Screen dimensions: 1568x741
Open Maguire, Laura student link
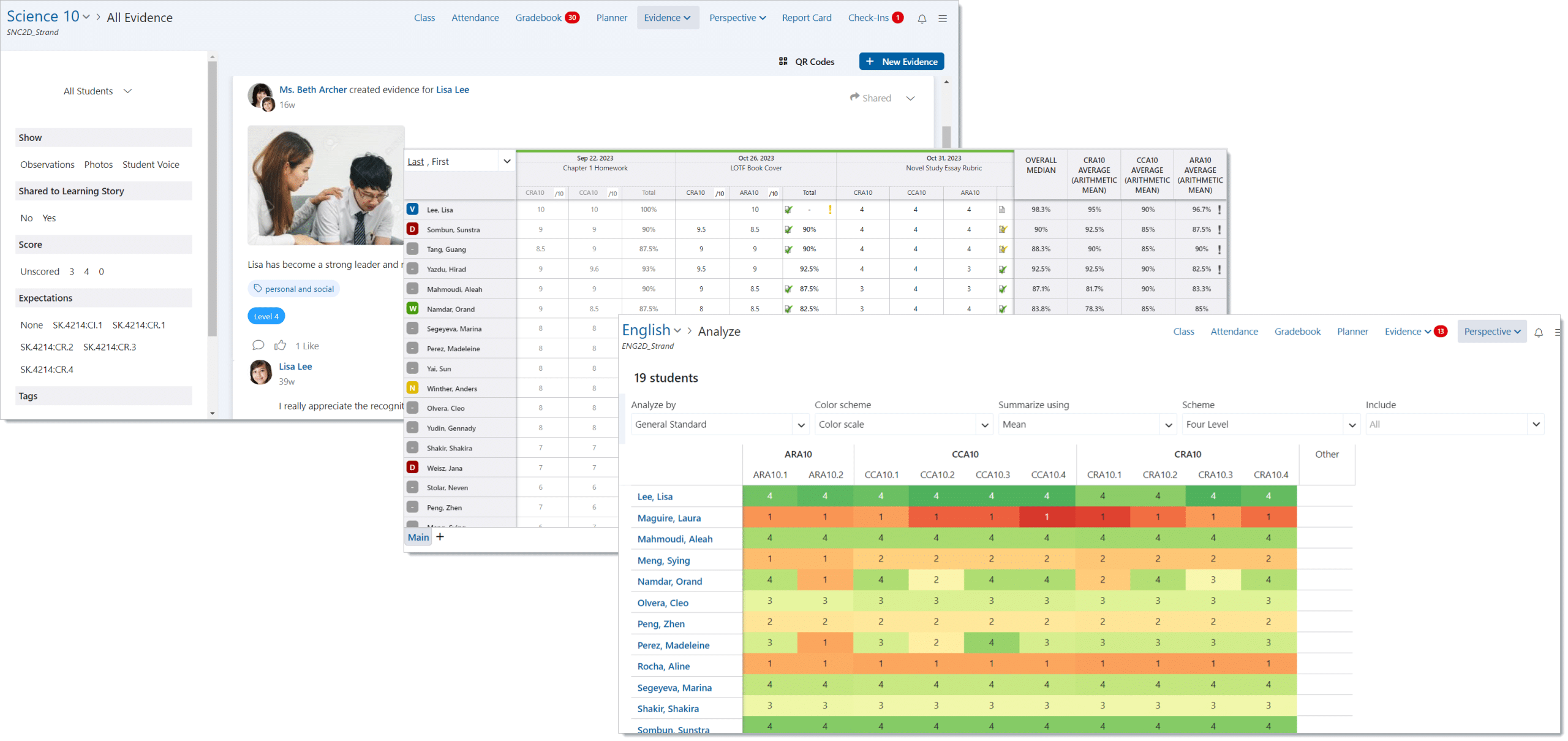[x=668, y=518]
